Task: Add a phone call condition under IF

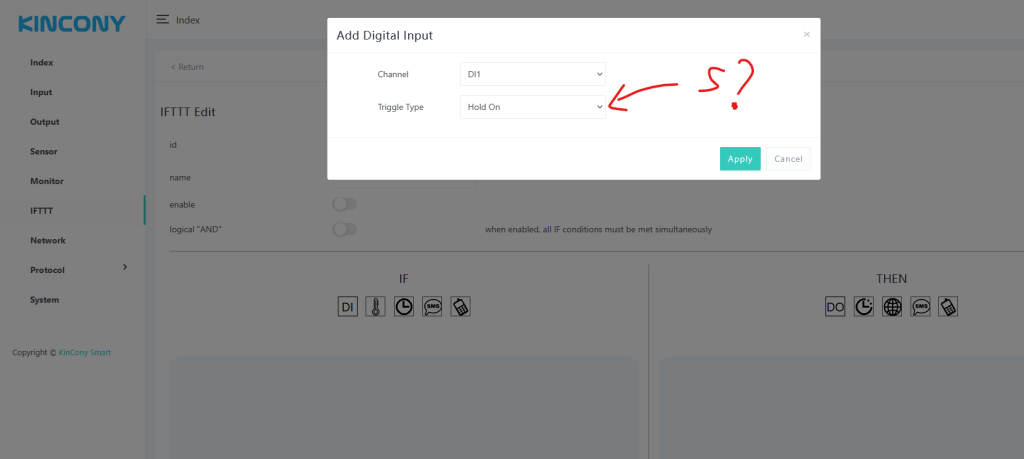Action: pos(460,307)
